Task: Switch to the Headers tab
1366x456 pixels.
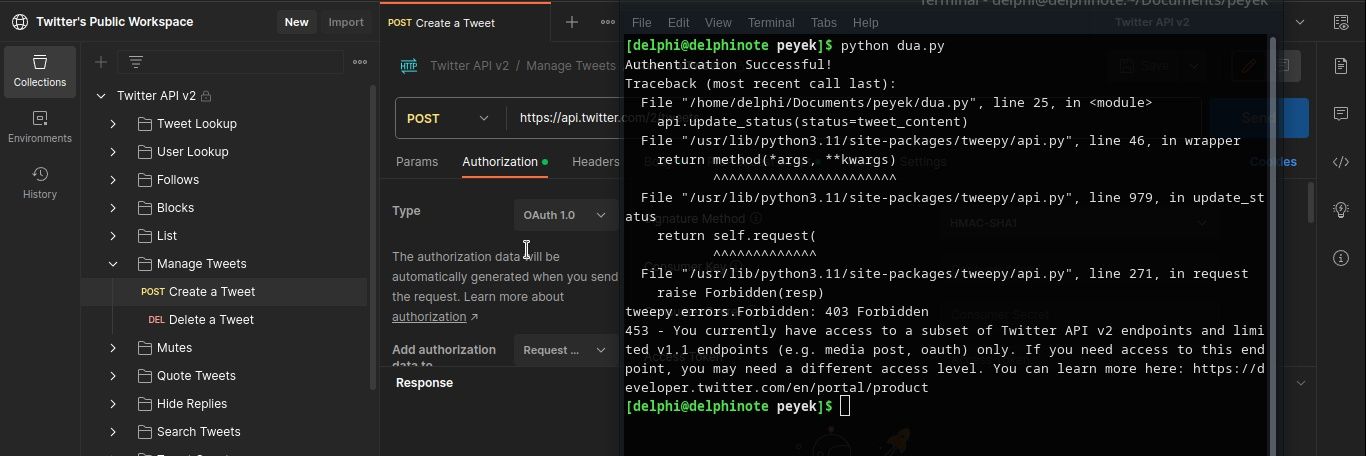Action: tap(596, 161)
